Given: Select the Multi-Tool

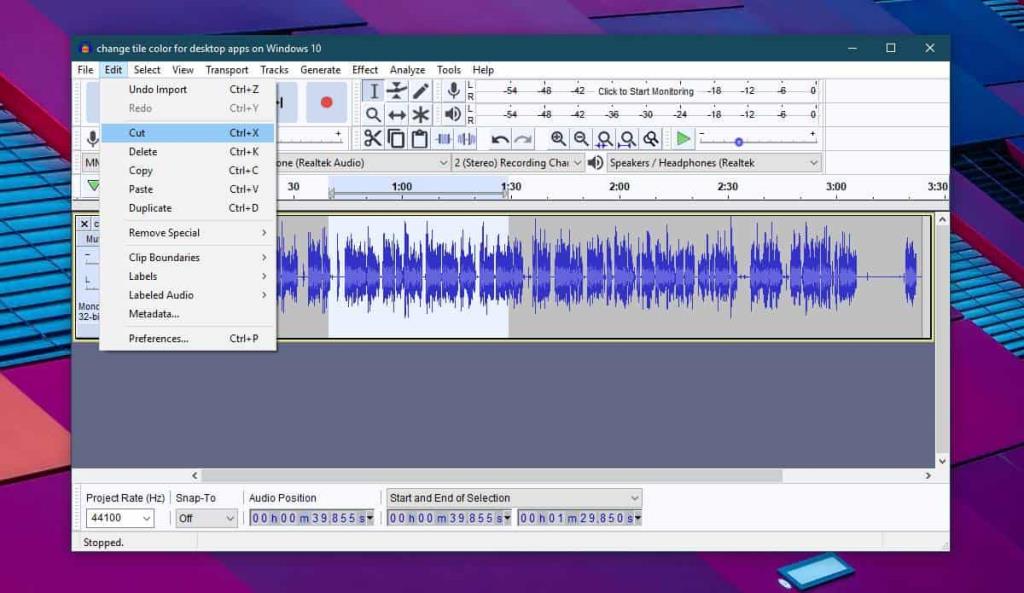Looking at the screenshot, I should (420, 114).
